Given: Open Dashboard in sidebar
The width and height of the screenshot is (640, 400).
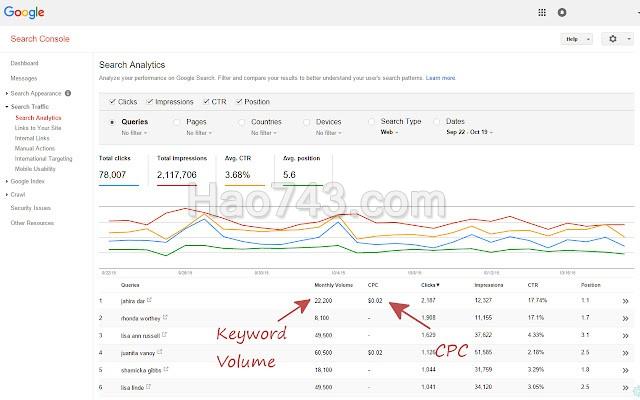Looking at the screenshot, I should [24, 63].
